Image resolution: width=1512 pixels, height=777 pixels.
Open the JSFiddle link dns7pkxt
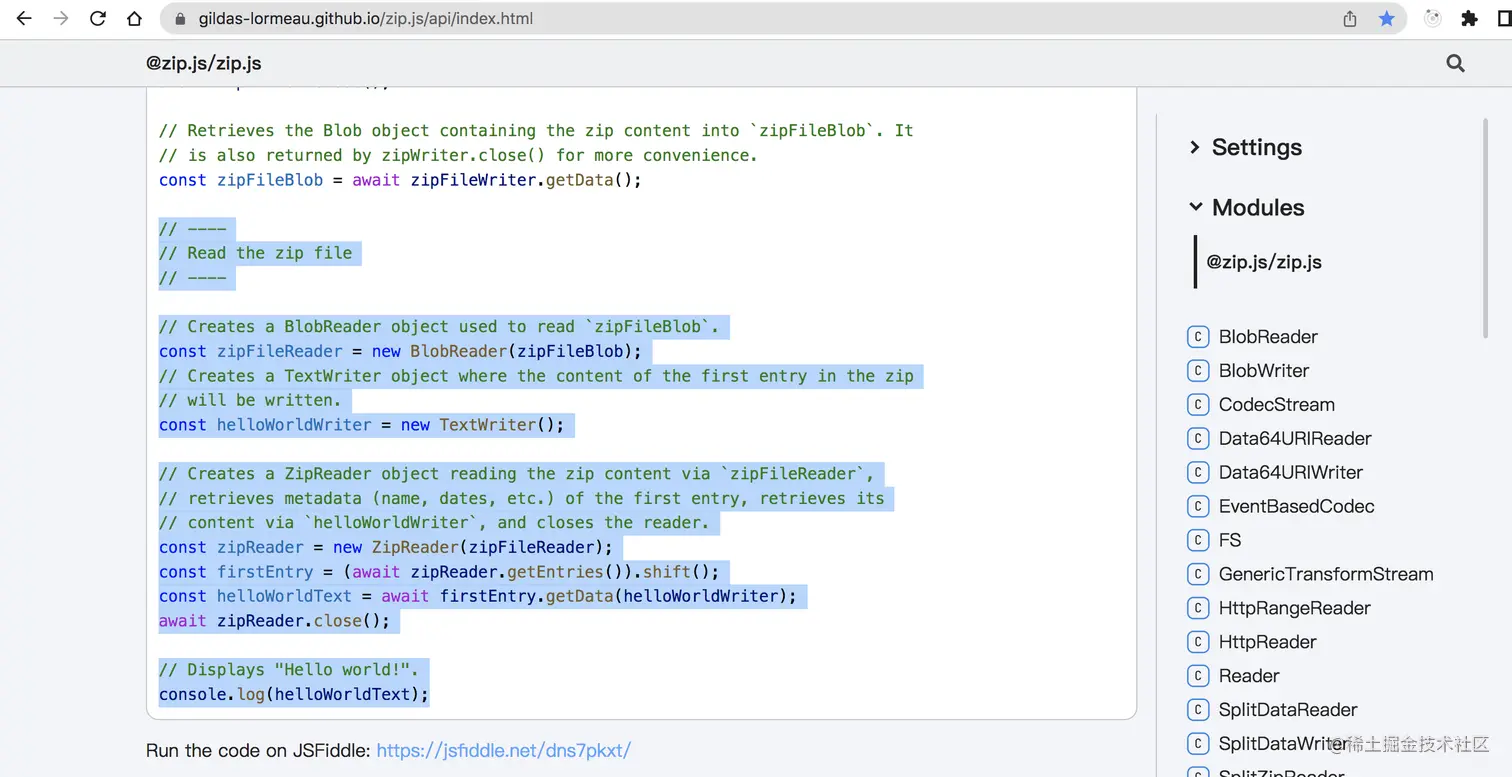[x=503, y=750]
